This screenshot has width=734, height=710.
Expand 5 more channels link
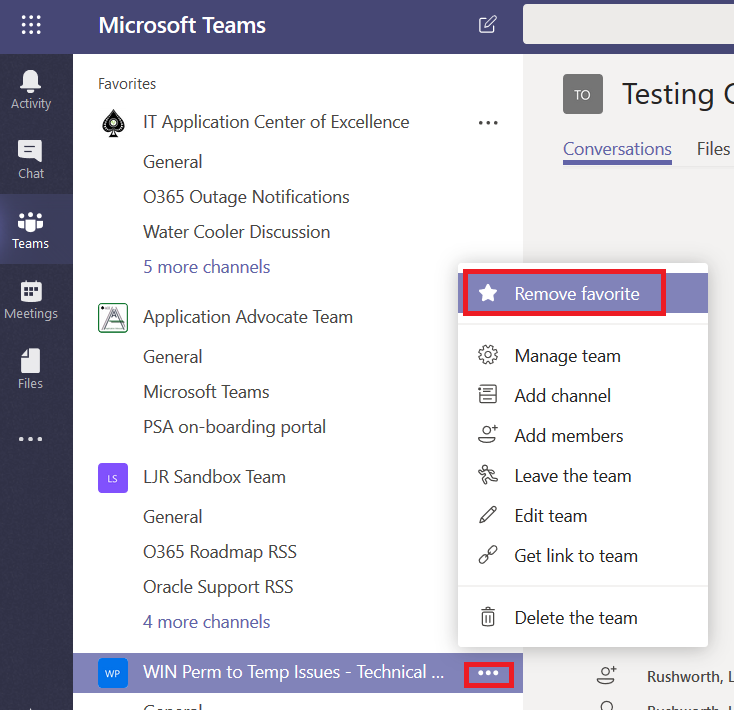tap(206, 267)
